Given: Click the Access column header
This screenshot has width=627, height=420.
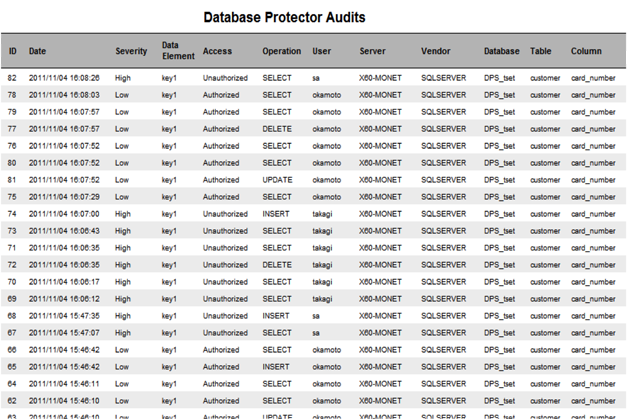Looking at the screenshot, I should click(x=217, y=50).
